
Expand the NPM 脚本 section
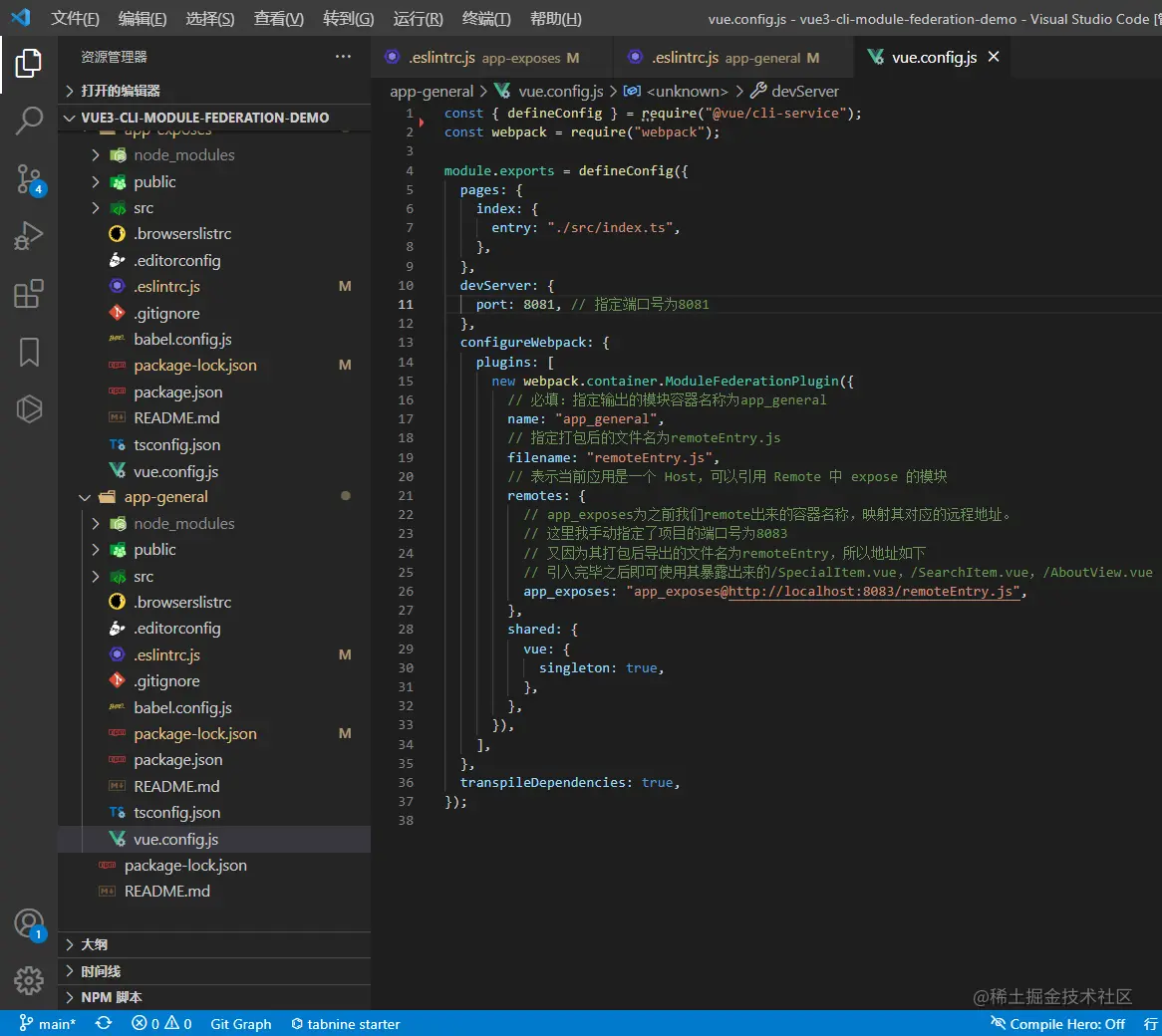tap(214, 997)
